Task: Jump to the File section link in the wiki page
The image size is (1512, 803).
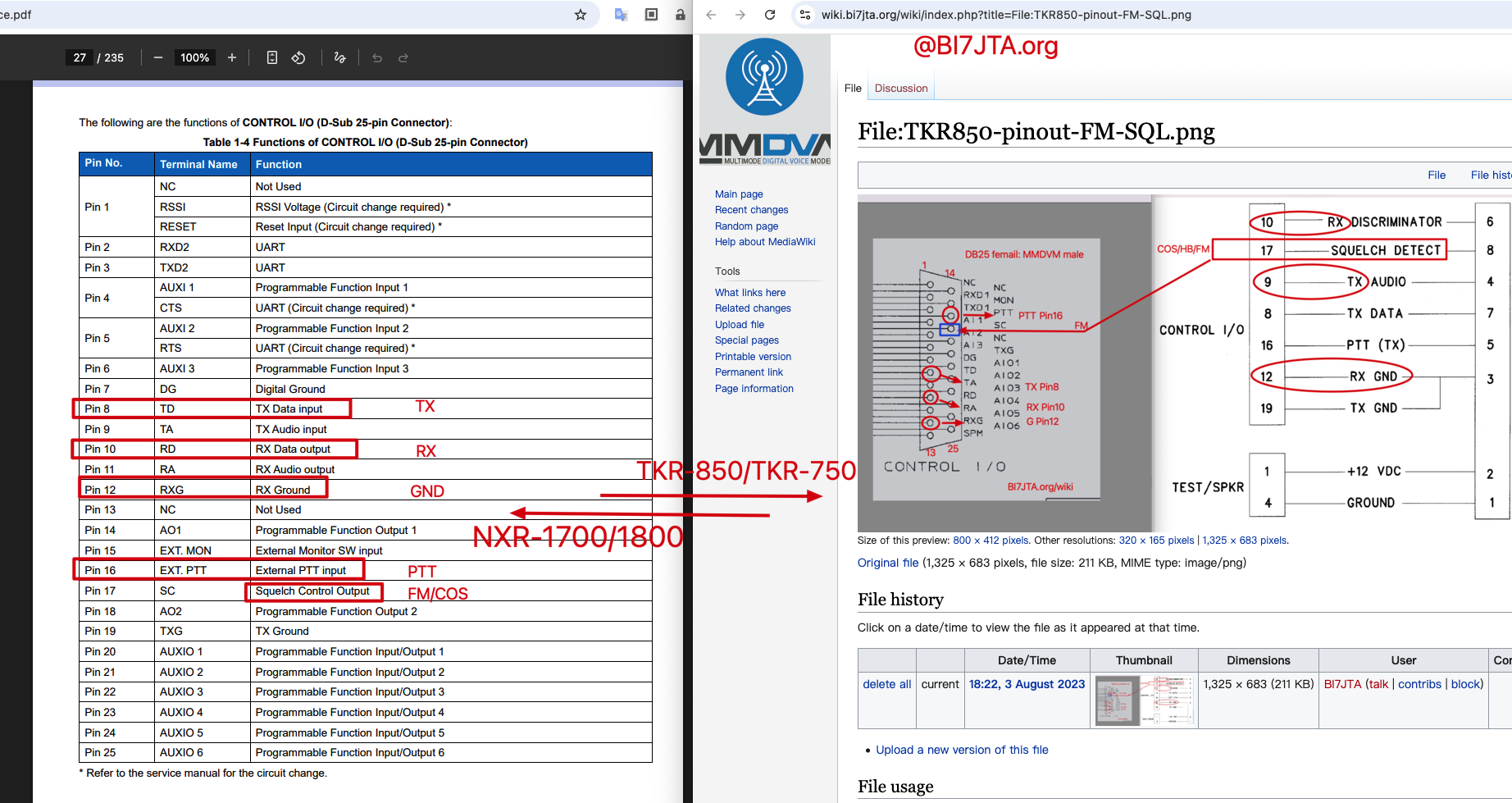Action: tap(1437, 175)
